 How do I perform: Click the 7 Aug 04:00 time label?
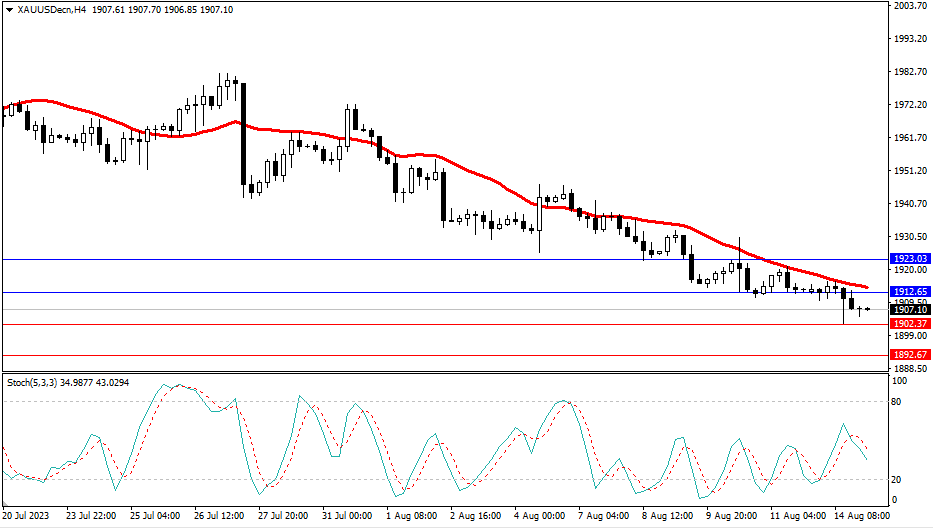[x=602, y=517]
